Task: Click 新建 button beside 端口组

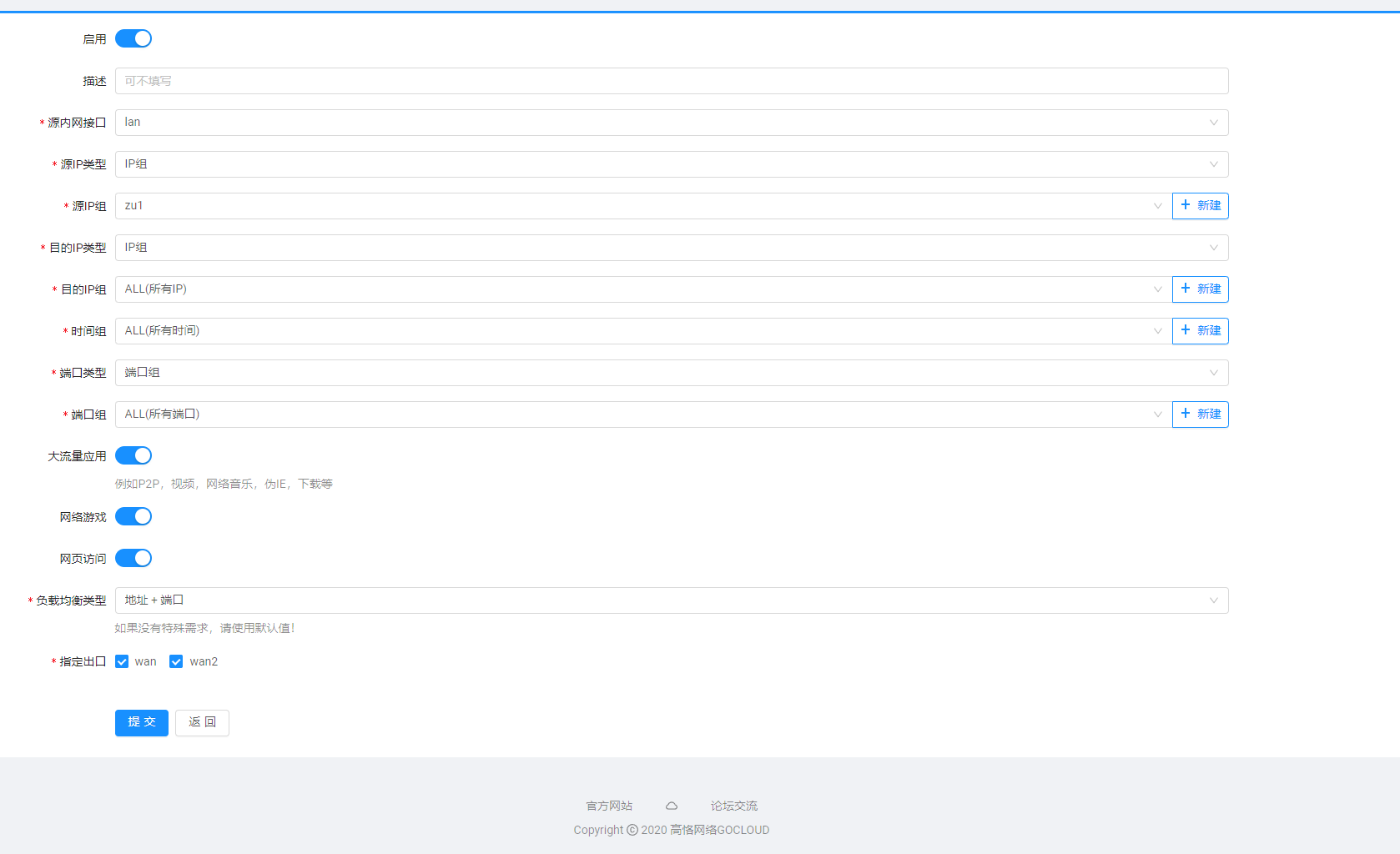Action: coord(1200,414)
